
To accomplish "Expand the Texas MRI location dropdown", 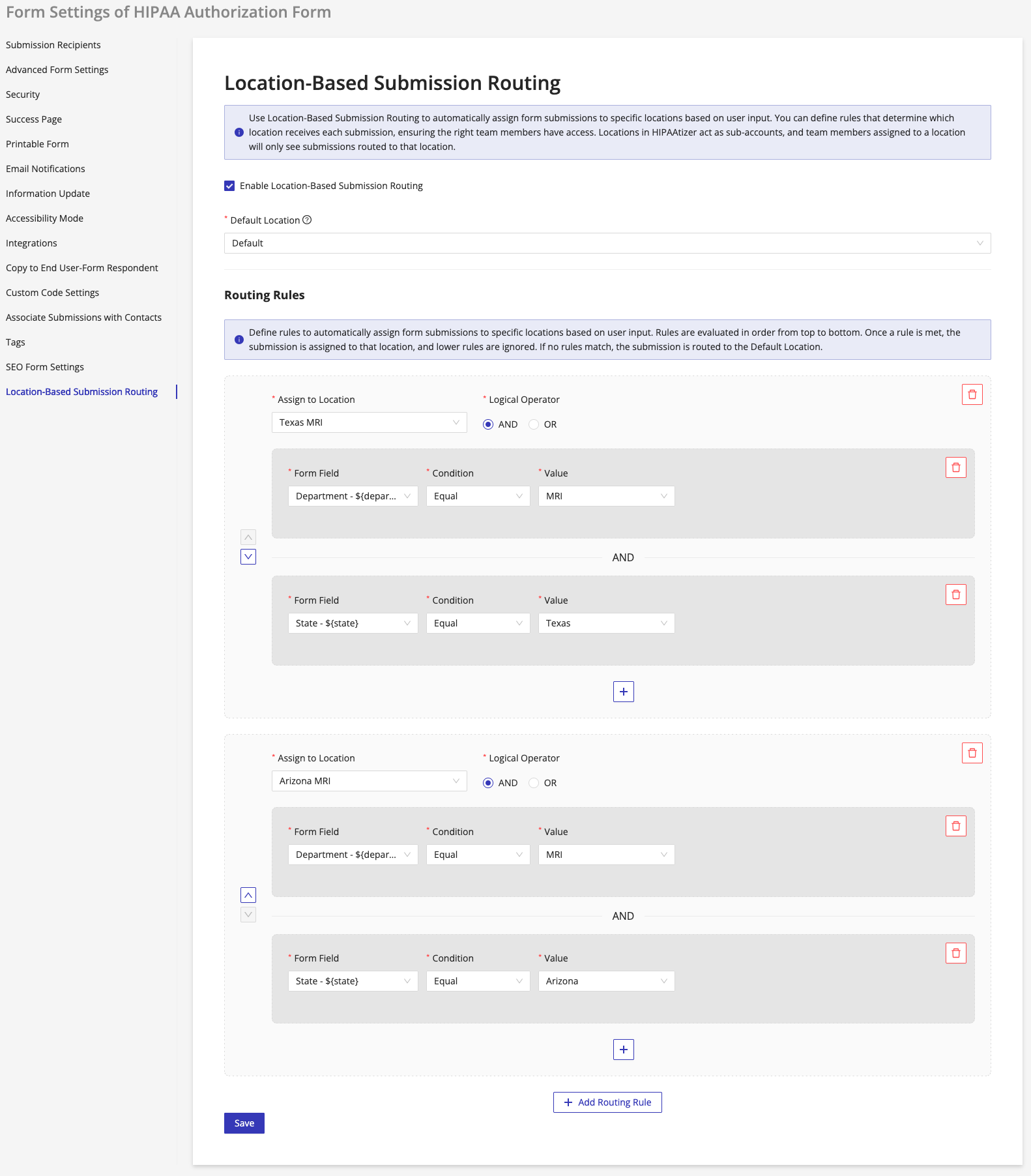I will coord(369,422).
